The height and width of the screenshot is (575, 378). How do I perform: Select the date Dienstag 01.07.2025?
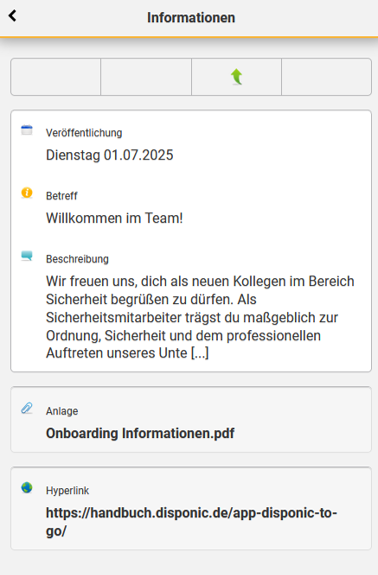coord(109,155)
